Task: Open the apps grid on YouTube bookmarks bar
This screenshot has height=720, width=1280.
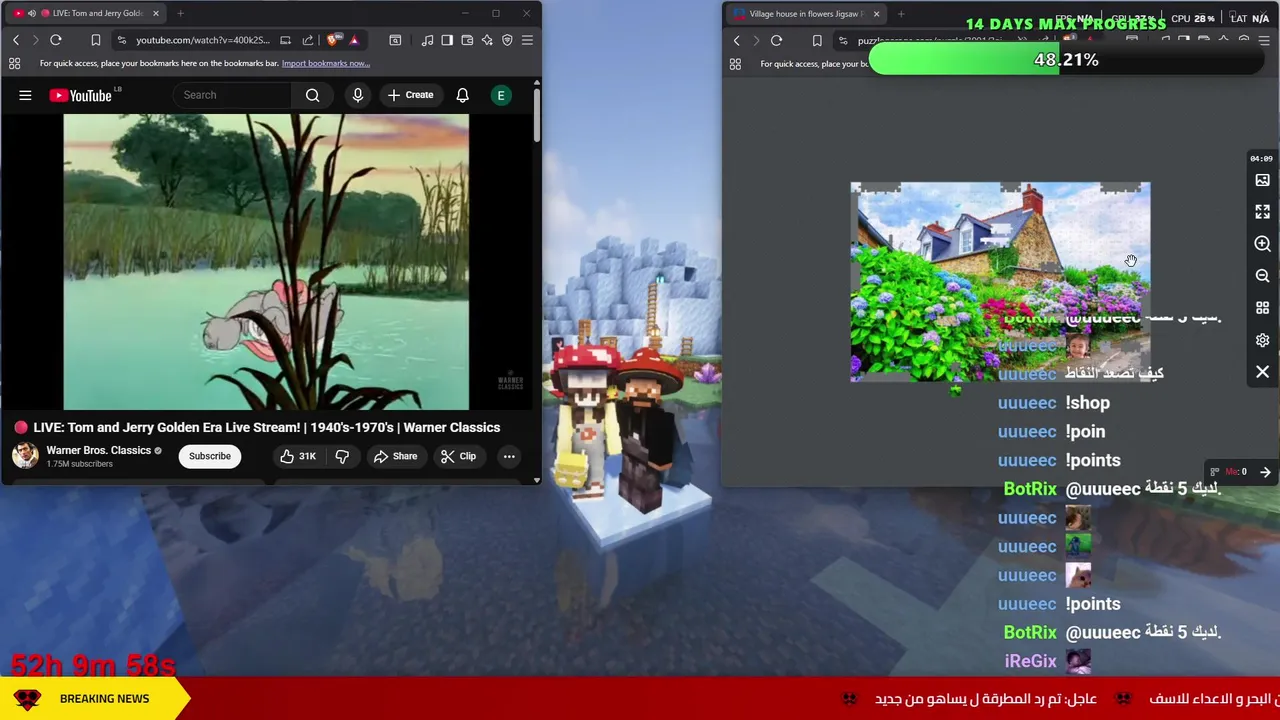Action: point(14,63)
